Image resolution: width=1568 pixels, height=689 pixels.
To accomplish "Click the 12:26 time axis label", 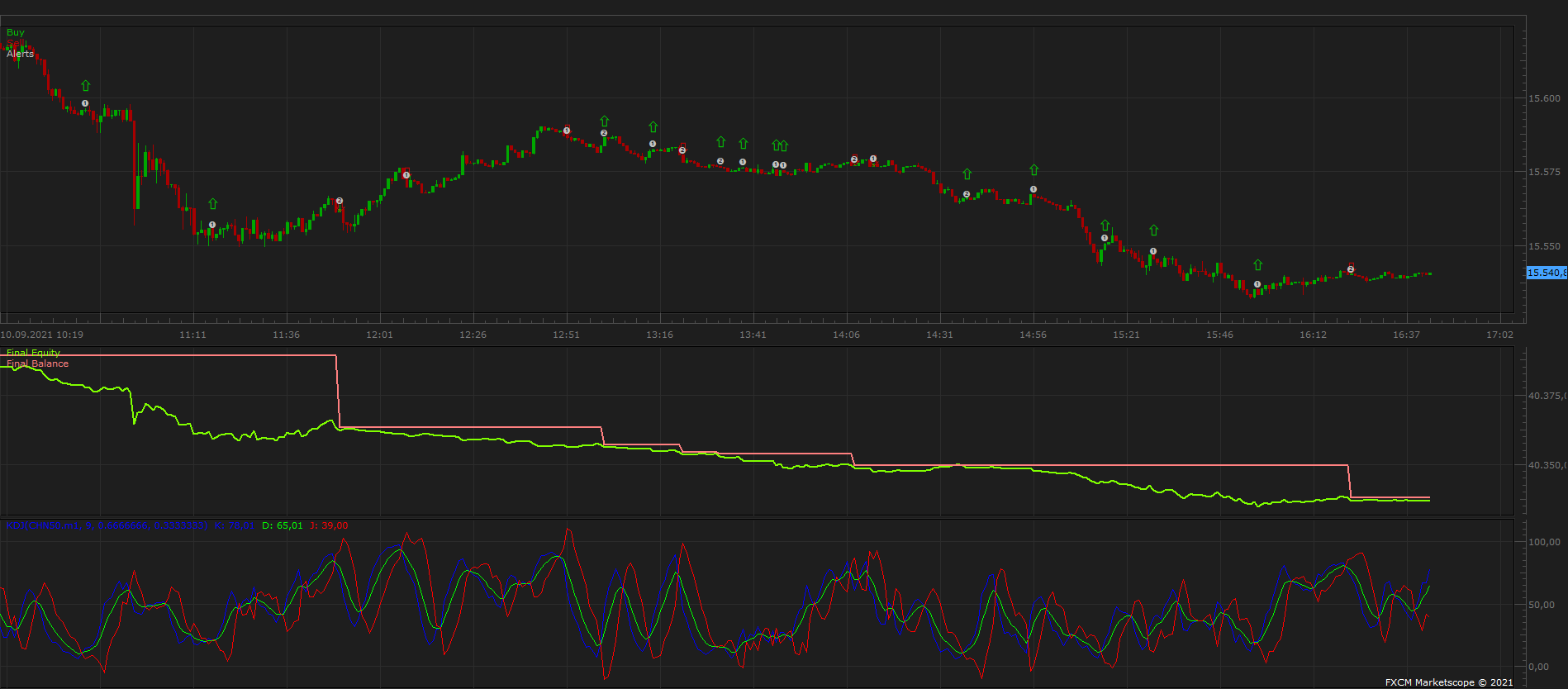I will click(x=473, y=335).
